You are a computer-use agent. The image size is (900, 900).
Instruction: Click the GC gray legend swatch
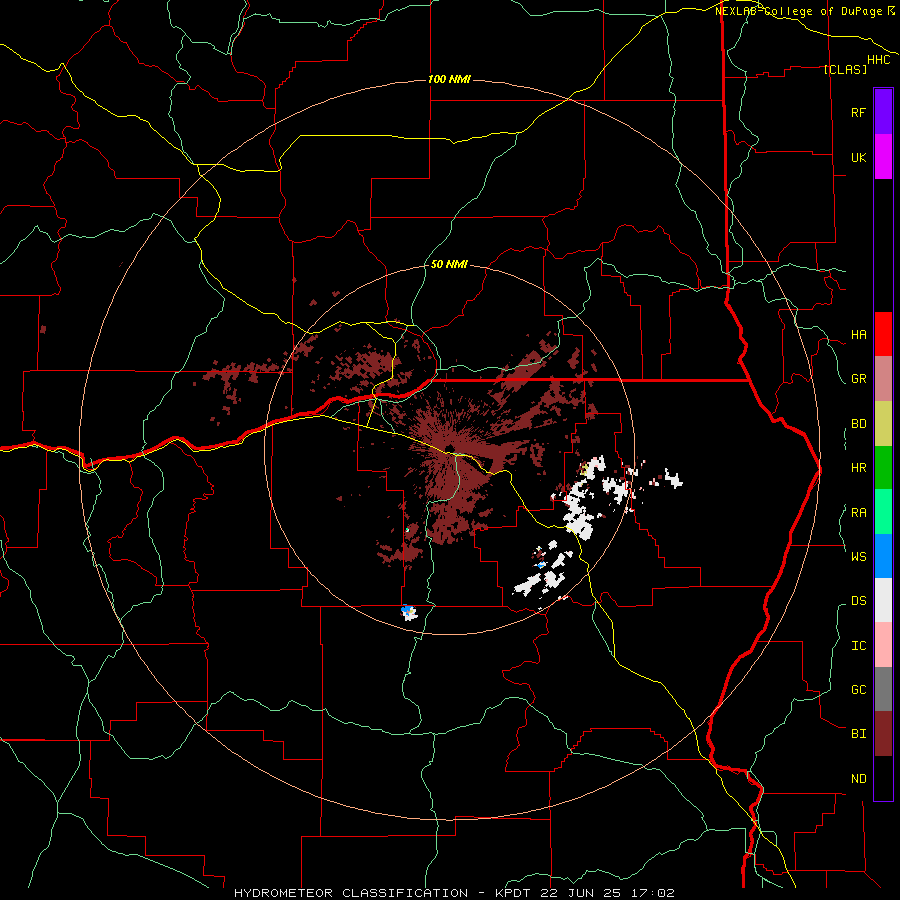click(883, 689)
